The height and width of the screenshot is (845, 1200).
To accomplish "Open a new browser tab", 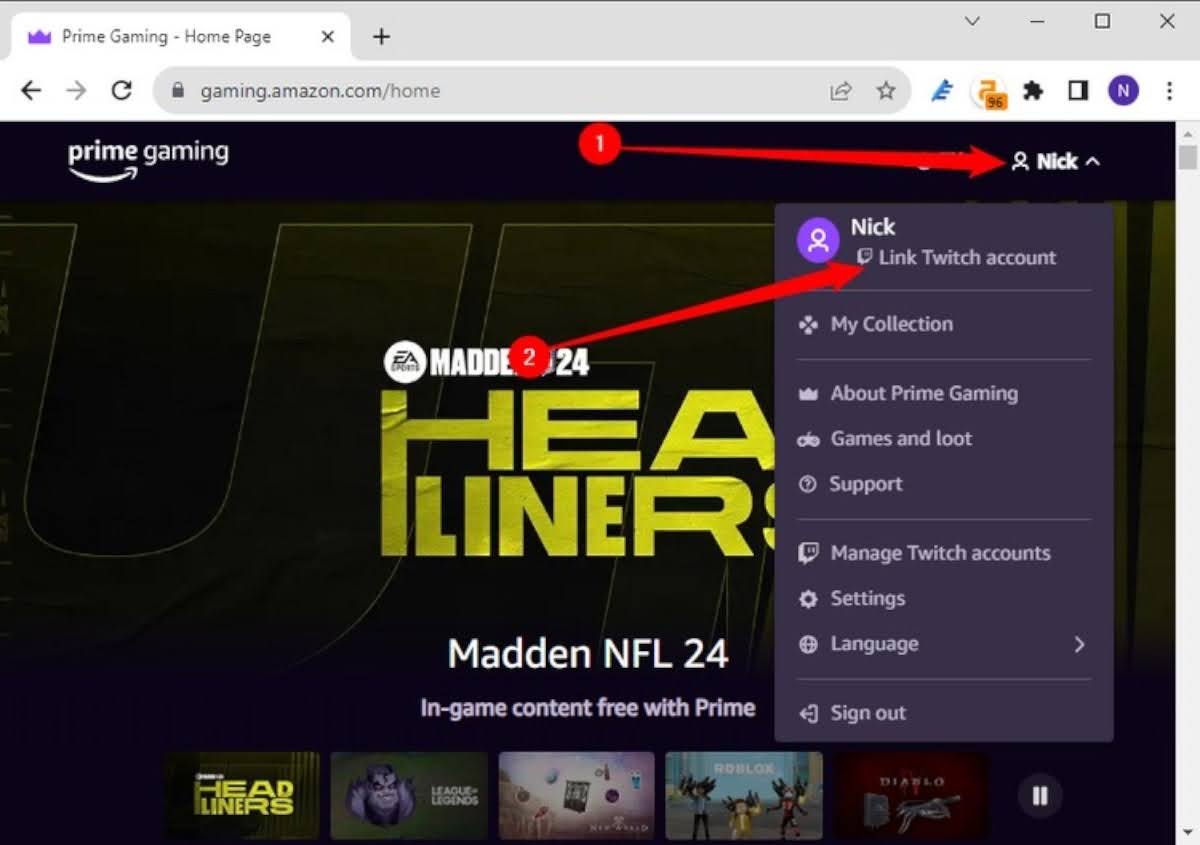I will pyautogui.click(x=381, y=37).
